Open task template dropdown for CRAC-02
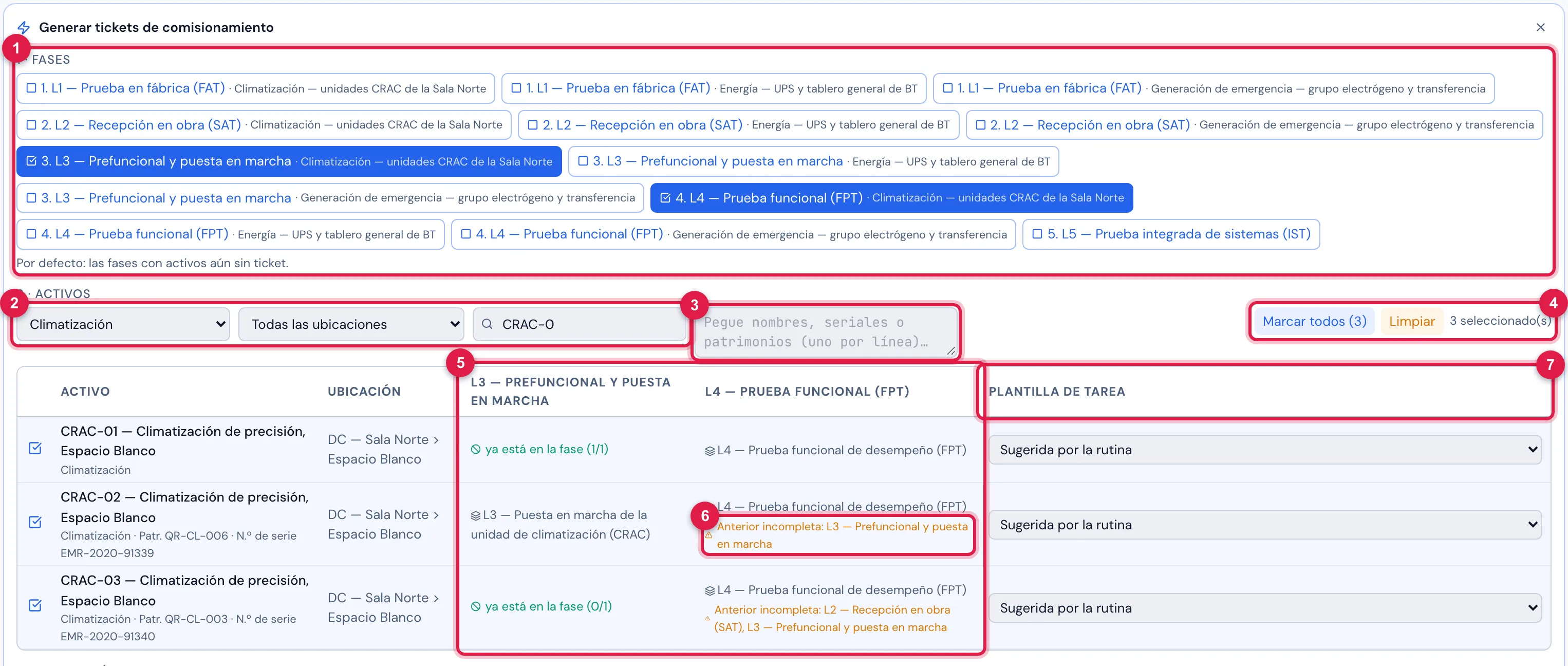 1265,525
